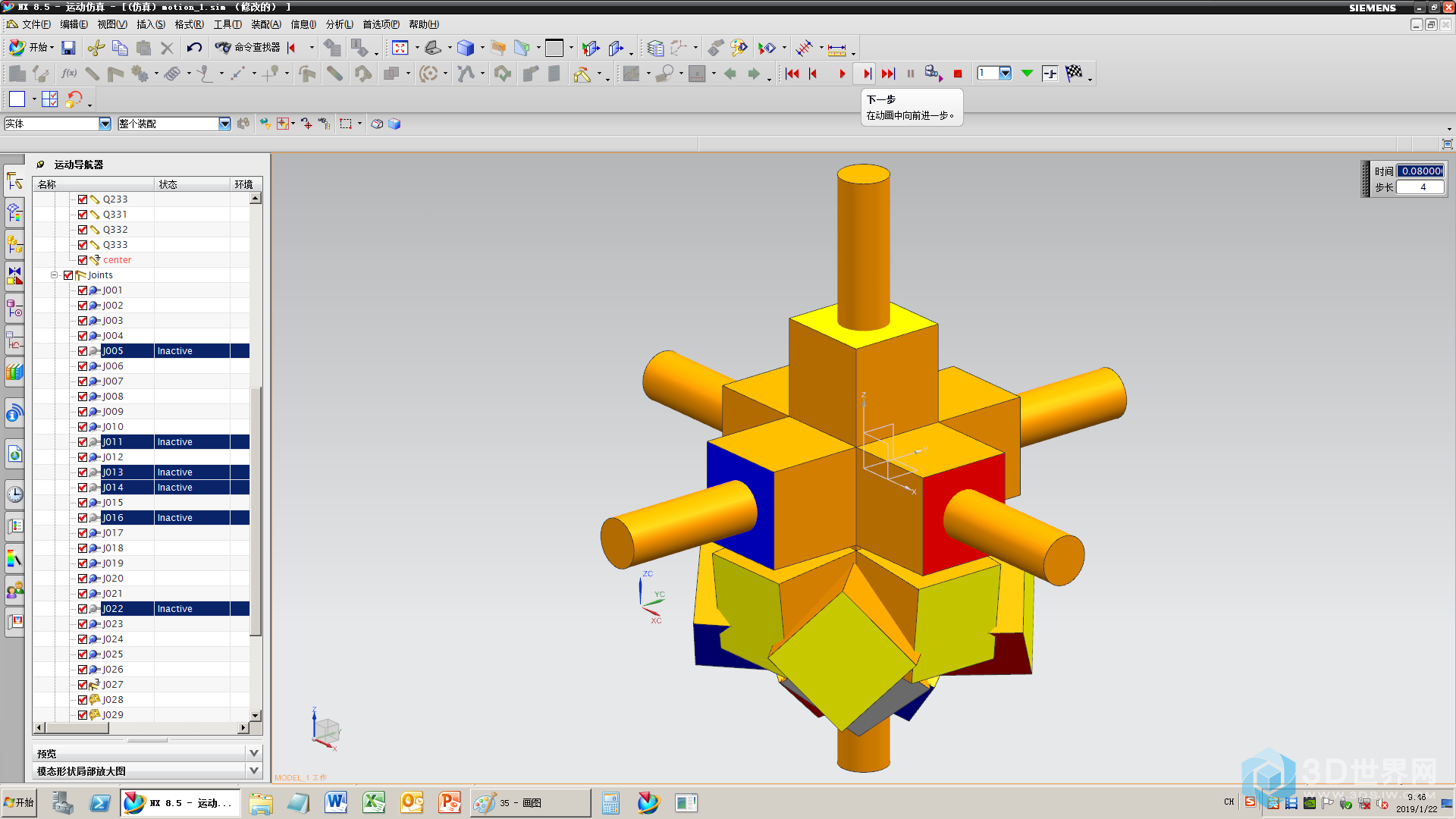Click the checkered finish flag icon
1456x819 pixels.
[x=1074, y=73]
